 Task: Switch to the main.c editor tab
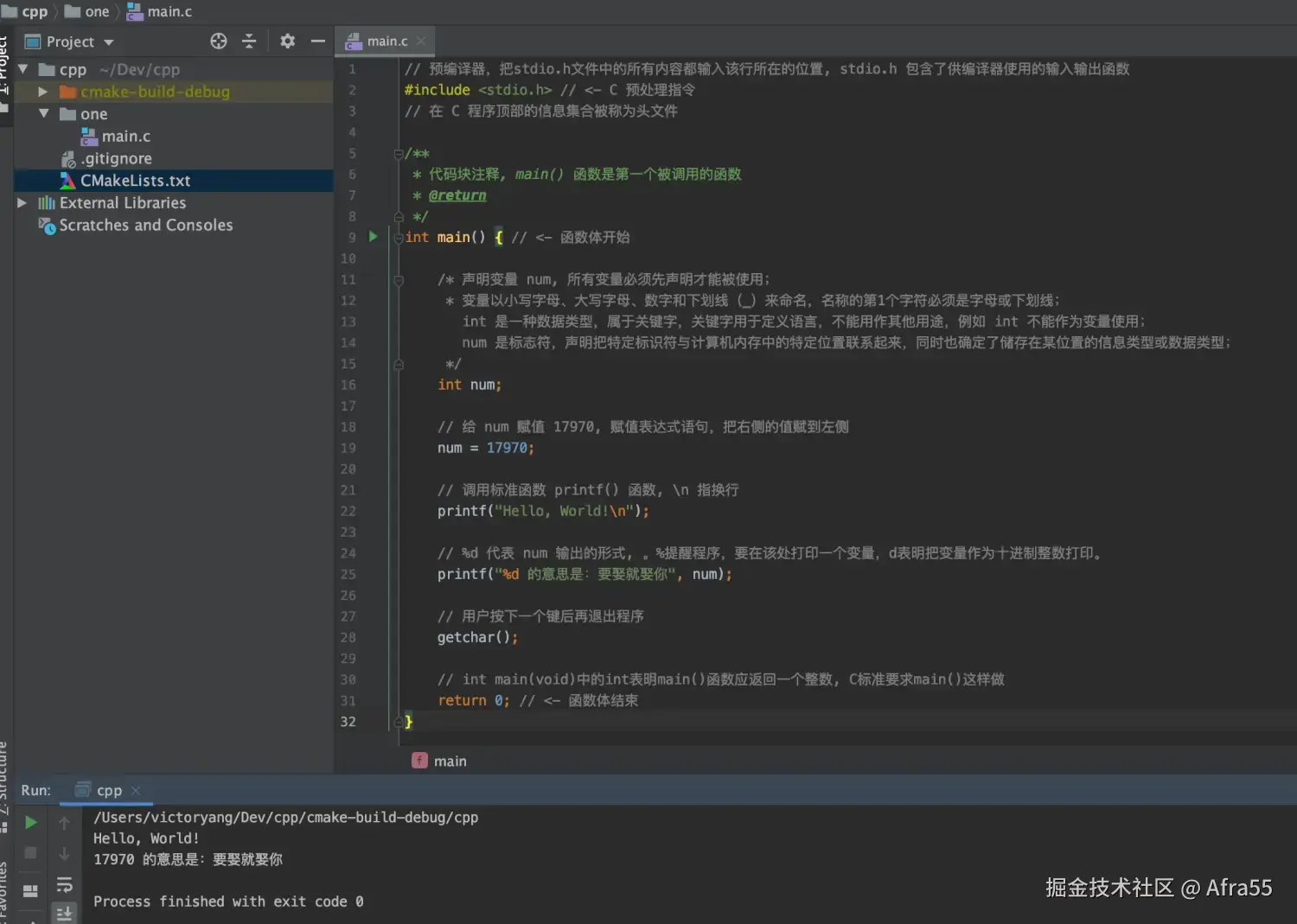(x=386, y=41)
